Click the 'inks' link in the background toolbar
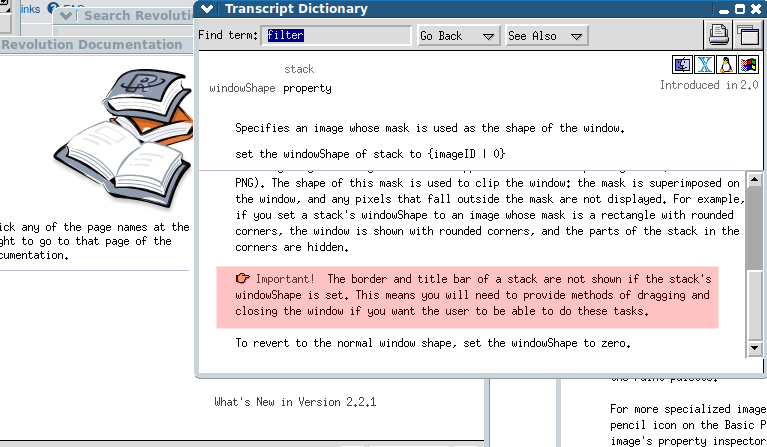 (x=30, y=9)
